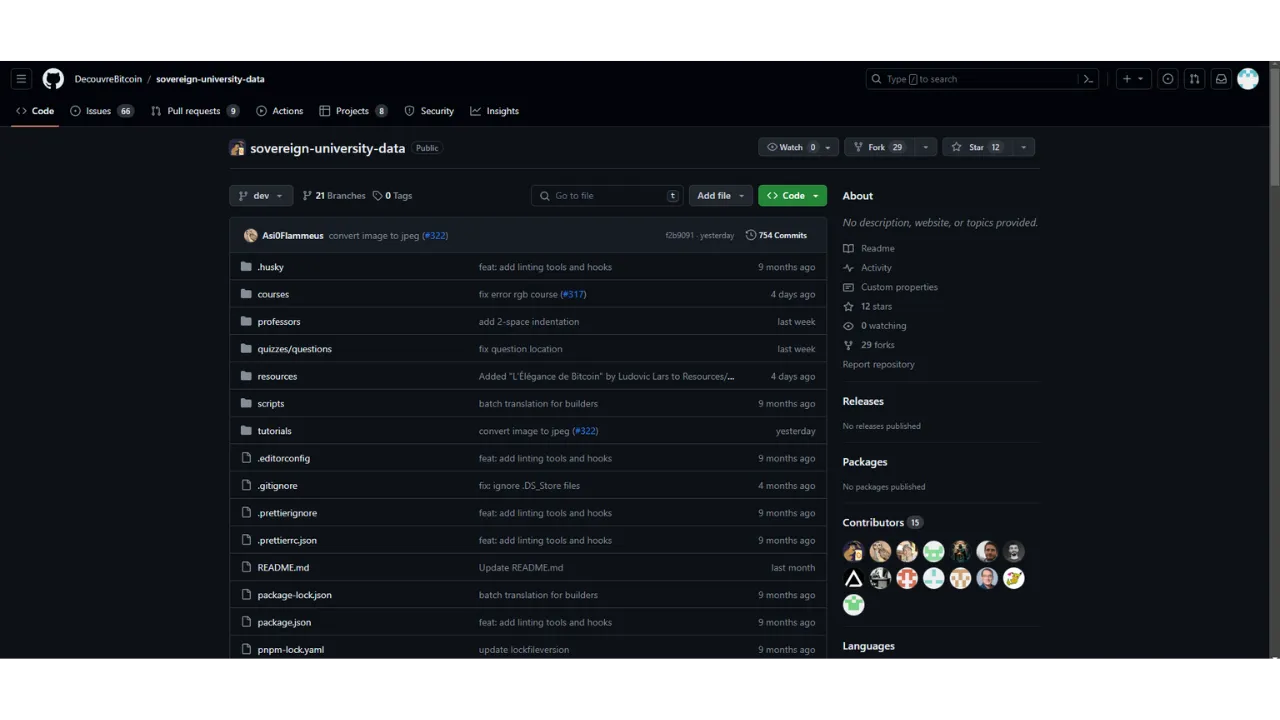Open the 21 Branches link
Screen dimensions: 1280x720
coord(334,196)
